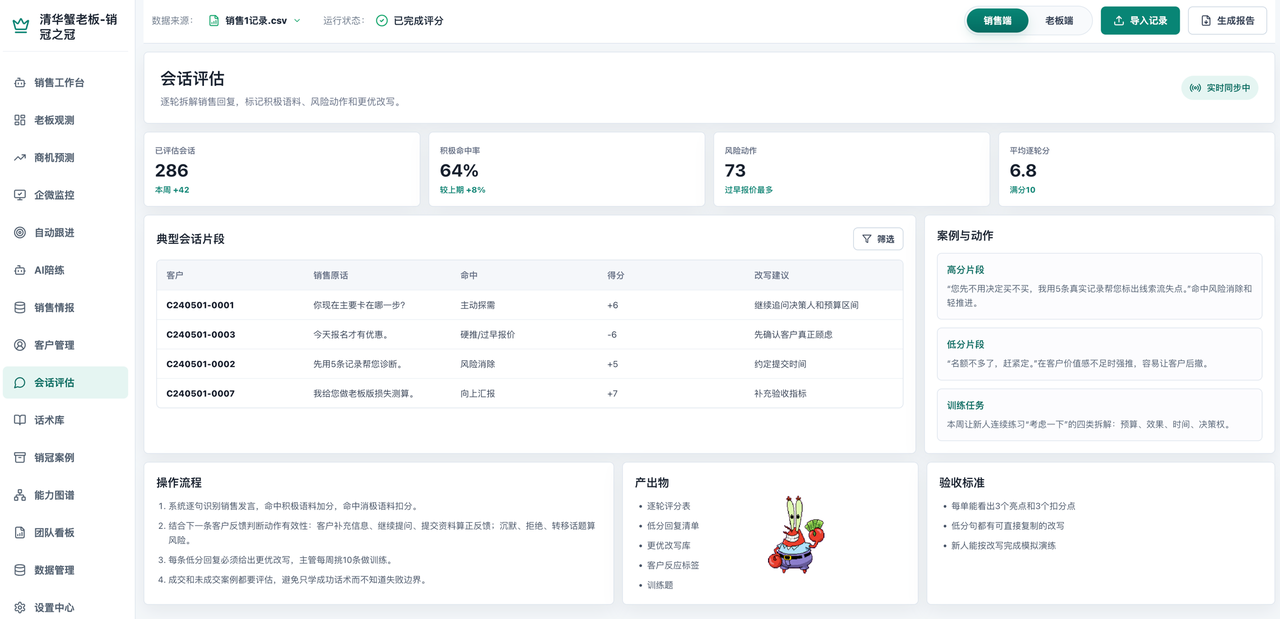Click the 销冠案例 archive icon

point(20,458)
